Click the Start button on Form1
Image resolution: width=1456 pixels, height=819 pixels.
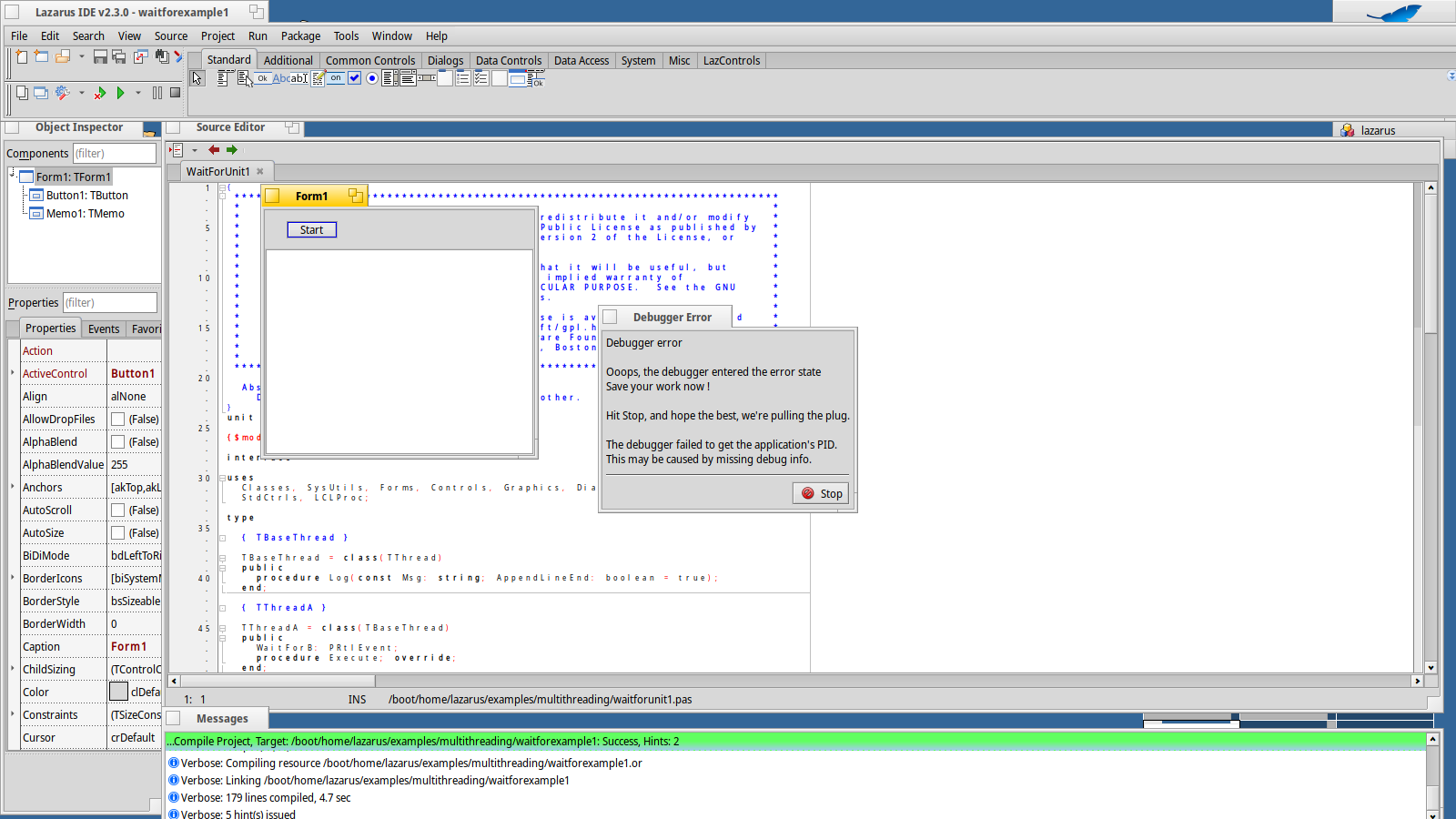click(311, 230)
